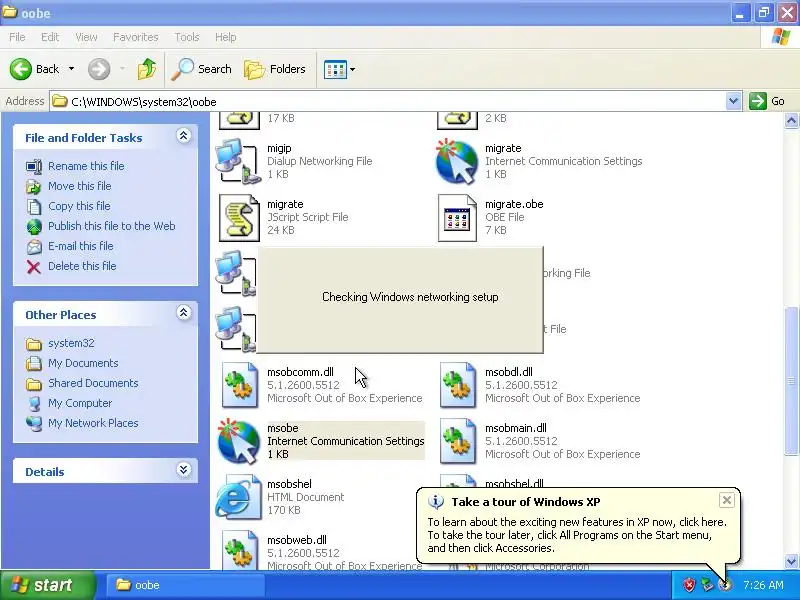Viewport: 800px width, 600px height.
Task: Open the Start menu
Action: click(x=47, y=585)
